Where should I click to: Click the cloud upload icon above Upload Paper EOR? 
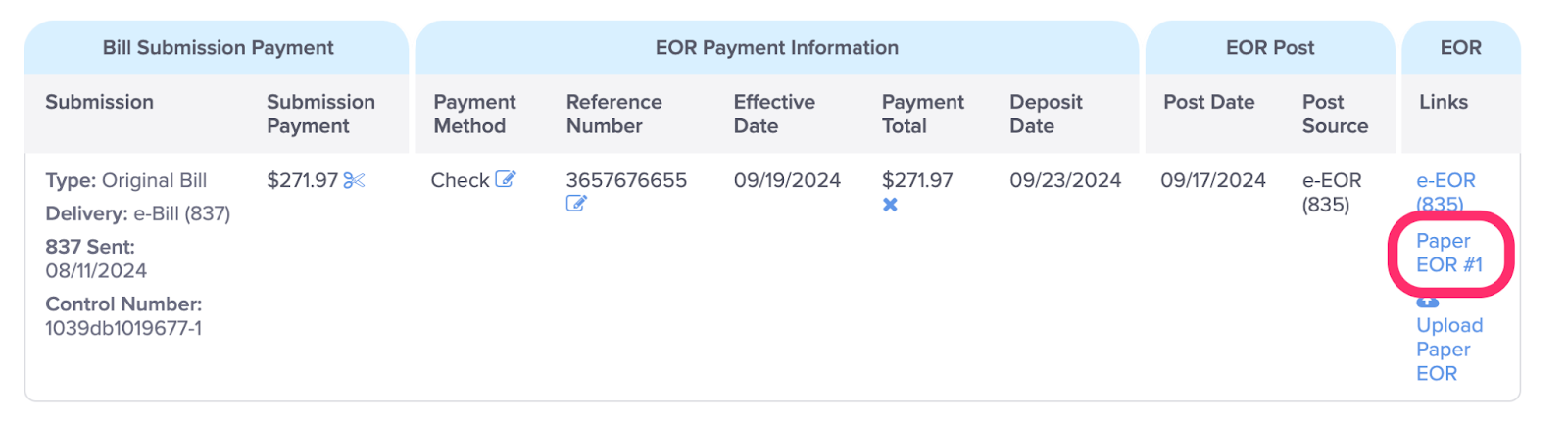pyautogui.click(x=1428, y=302)
